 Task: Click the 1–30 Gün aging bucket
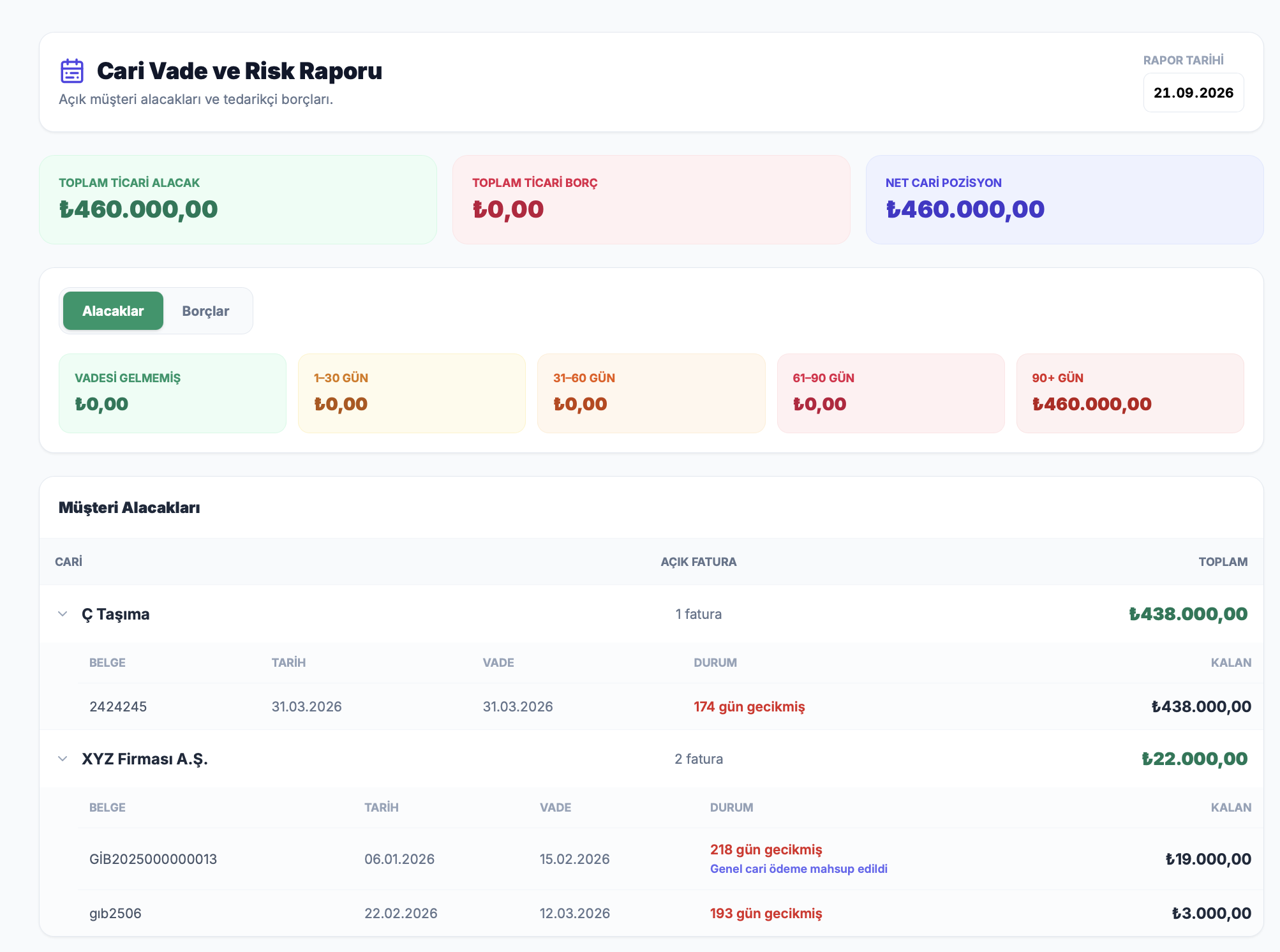412,393
